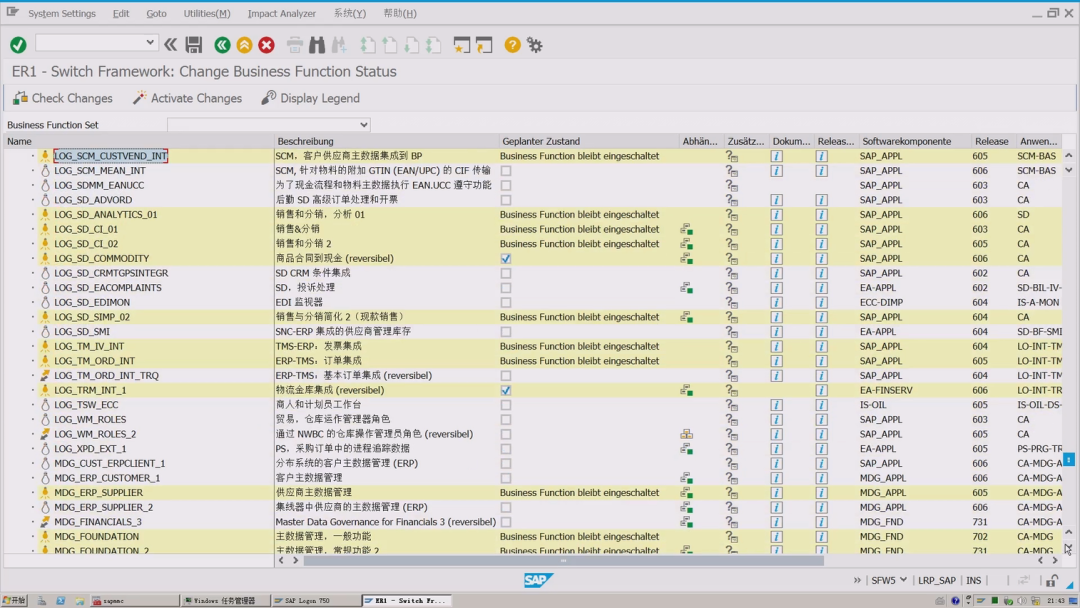Open the System Settings menu

coord(62,13)
